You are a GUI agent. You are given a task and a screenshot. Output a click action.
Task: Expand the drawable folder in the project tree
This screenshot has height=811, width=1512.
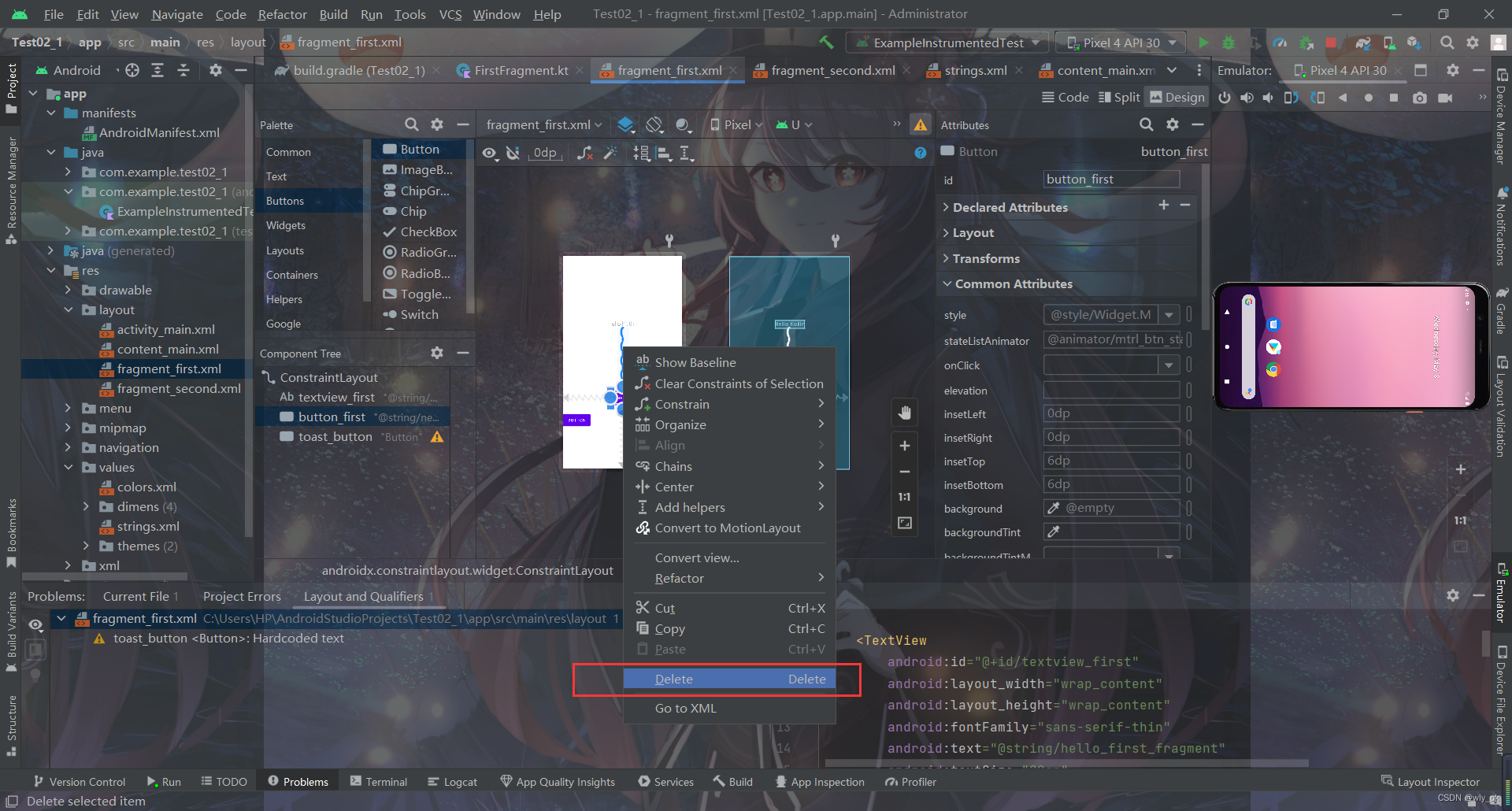click(69, 290)
